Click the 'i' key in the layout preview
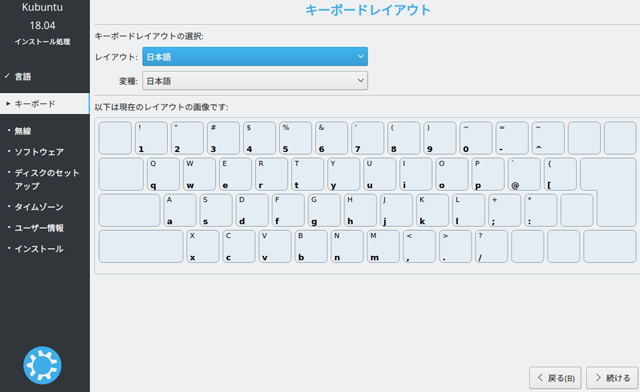This screenshot has height=392, width=640. (x=416, y=174)
